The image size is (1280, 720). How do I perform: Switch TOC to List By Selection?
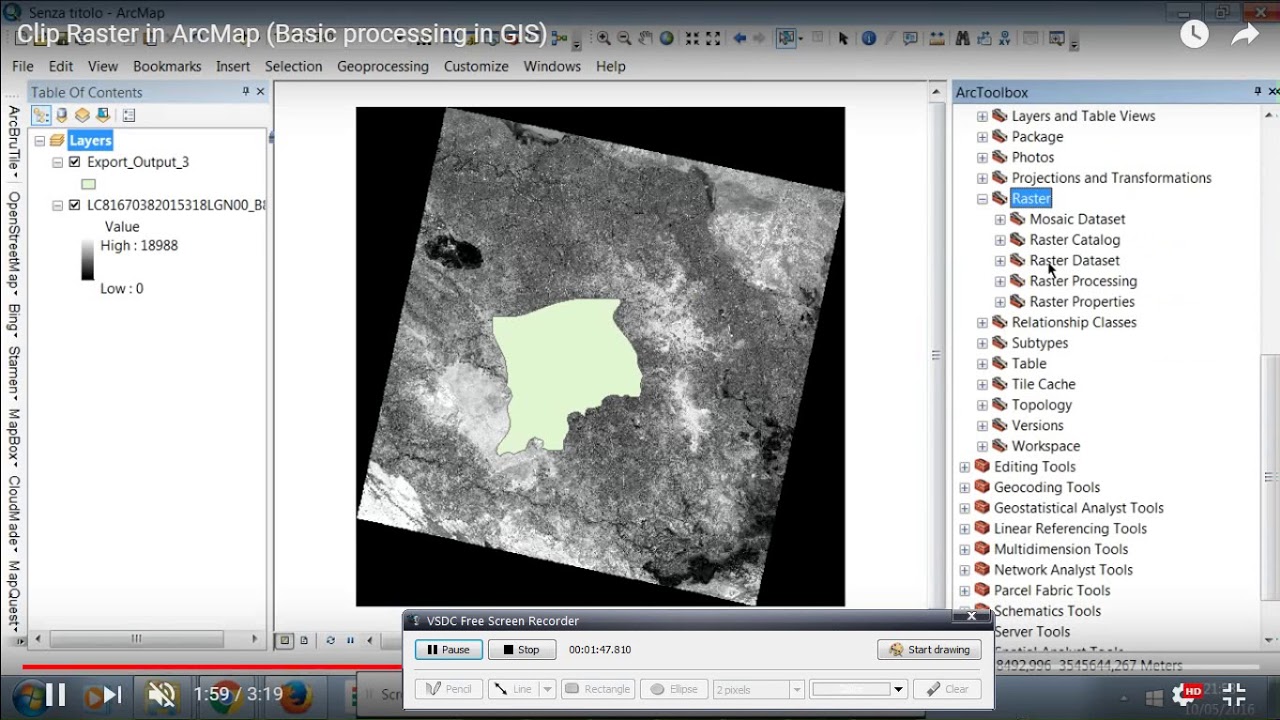point(103,115)
